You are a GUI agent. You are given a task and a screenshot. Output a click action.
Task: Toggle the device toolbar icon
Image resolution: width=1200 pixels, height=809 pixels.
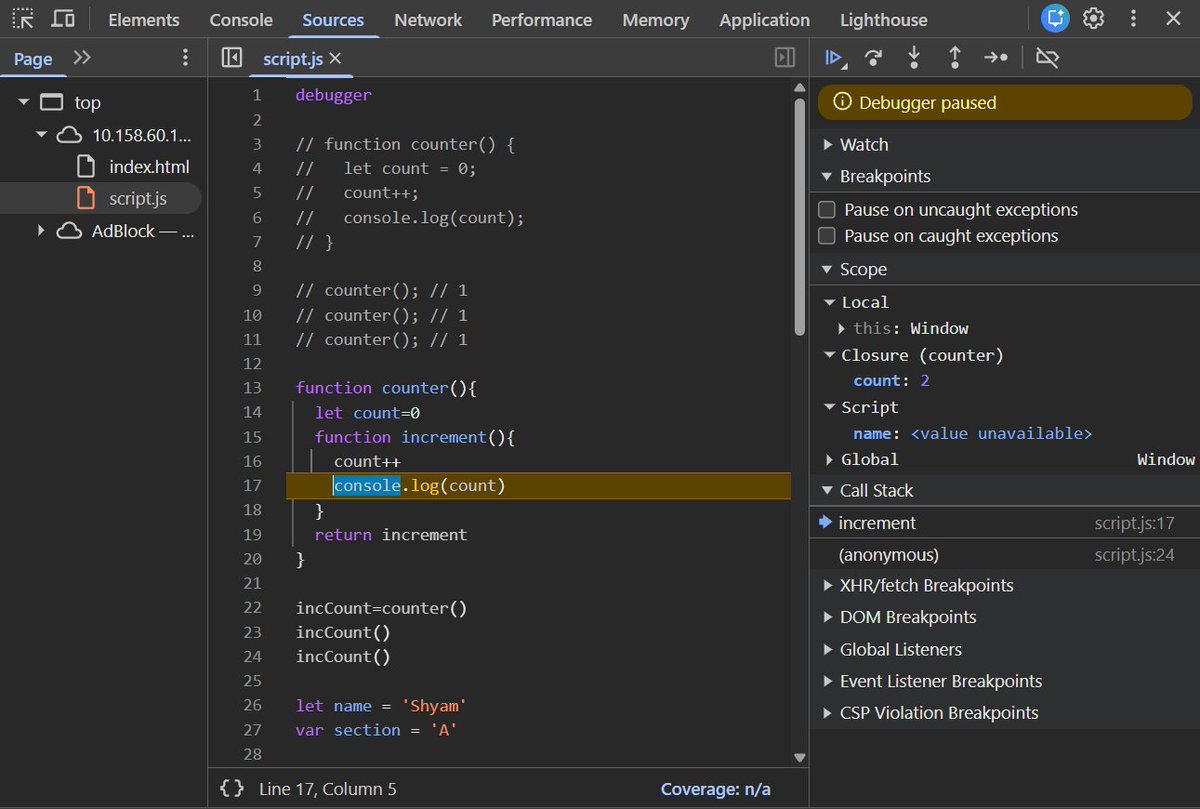(x=63, y=18)
